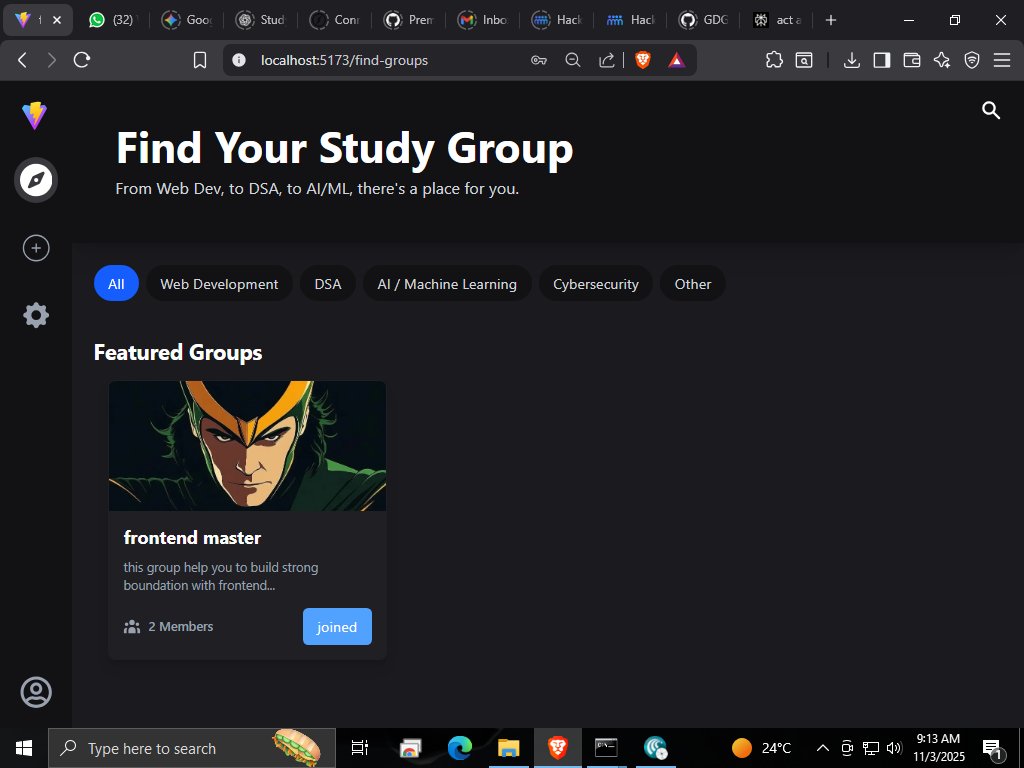1024x768 pixels.
Task: Open the Leo AI sparkle icon
Action: point(942,60)
